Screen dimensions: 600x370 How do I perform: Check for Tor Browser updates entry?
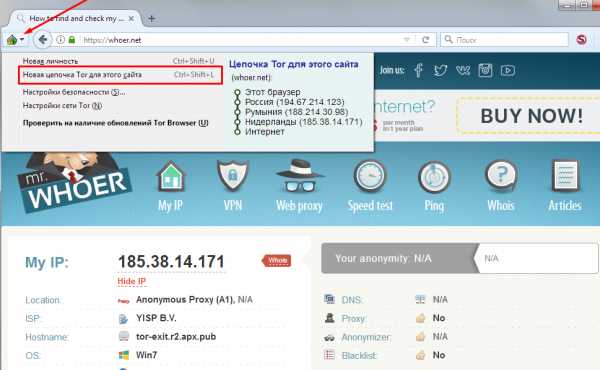tap(116, 123)
